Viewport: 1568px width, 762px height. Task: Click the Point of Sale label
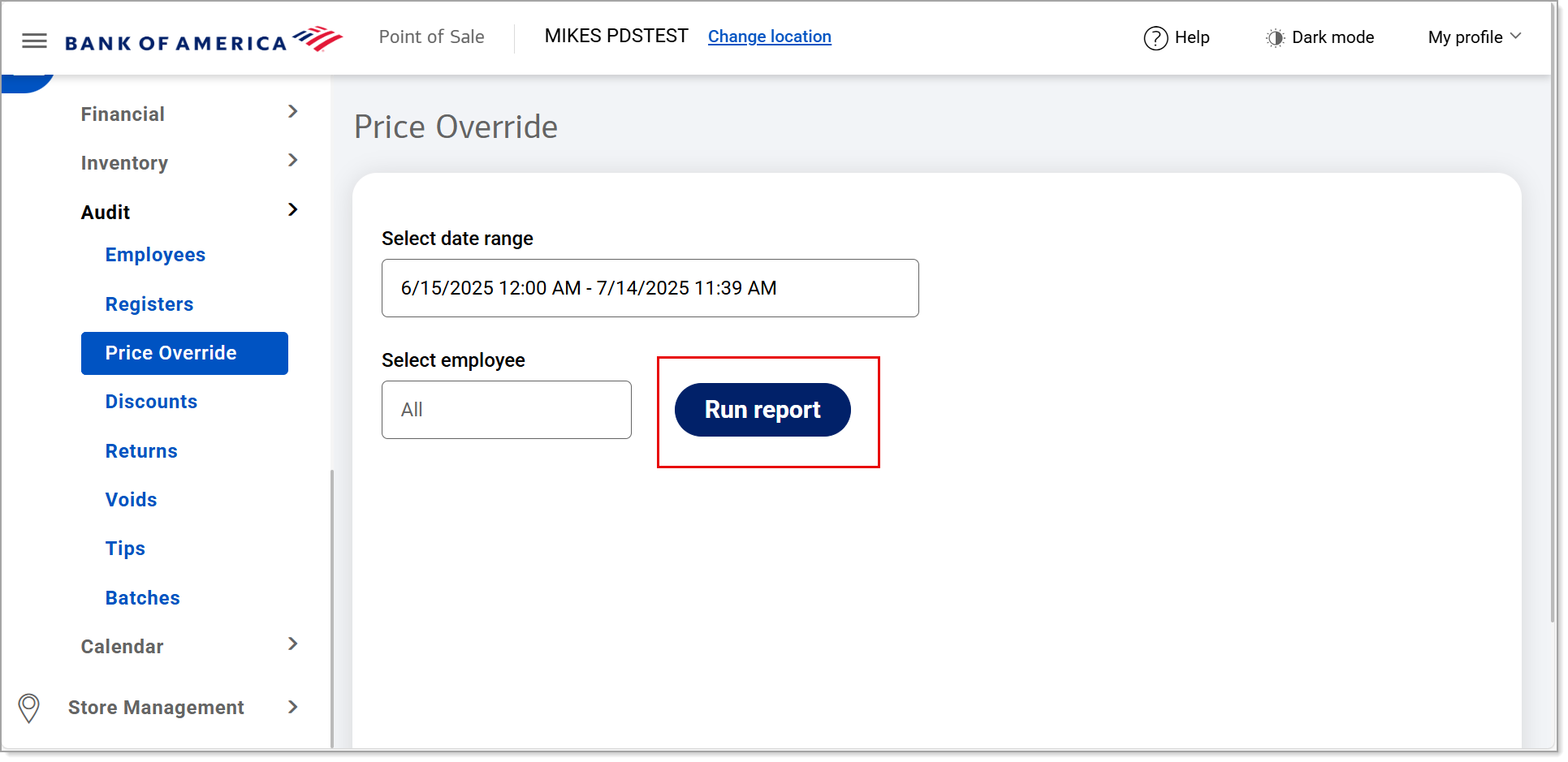click(x=431, y=37)
